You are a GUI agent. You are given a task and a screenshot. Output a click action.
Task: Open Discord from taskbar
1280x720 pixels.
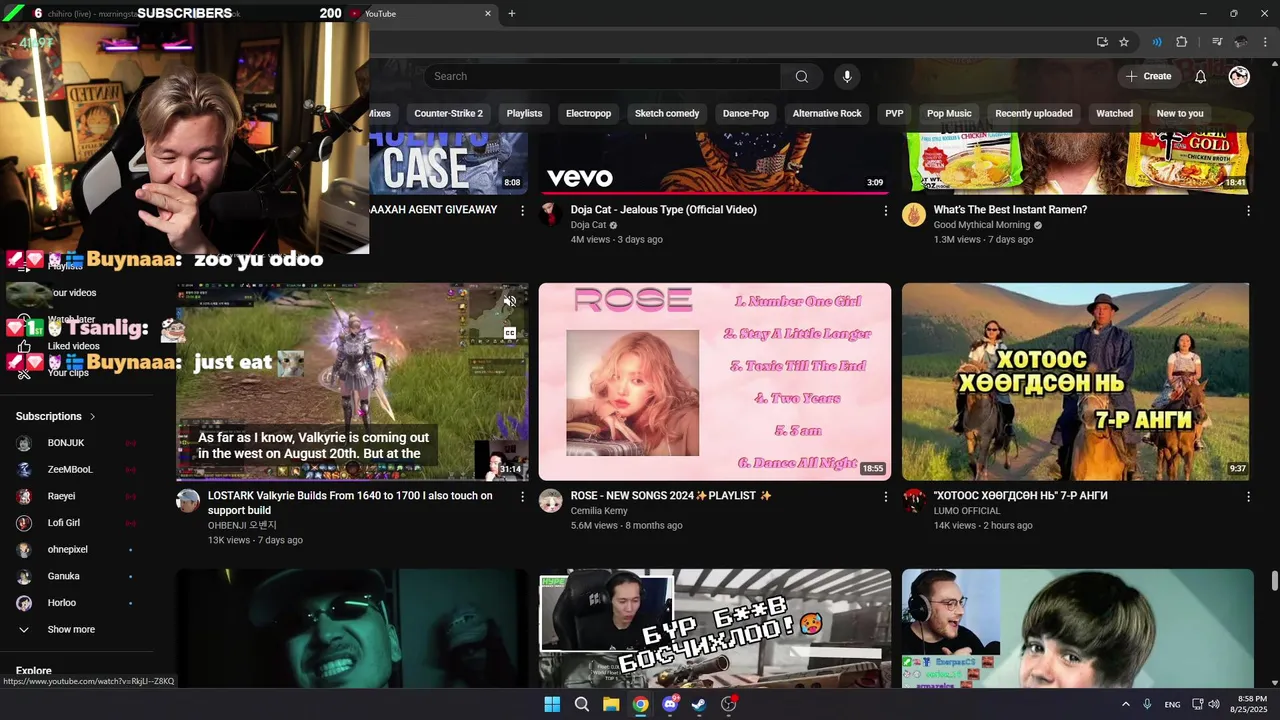(670, 704)
